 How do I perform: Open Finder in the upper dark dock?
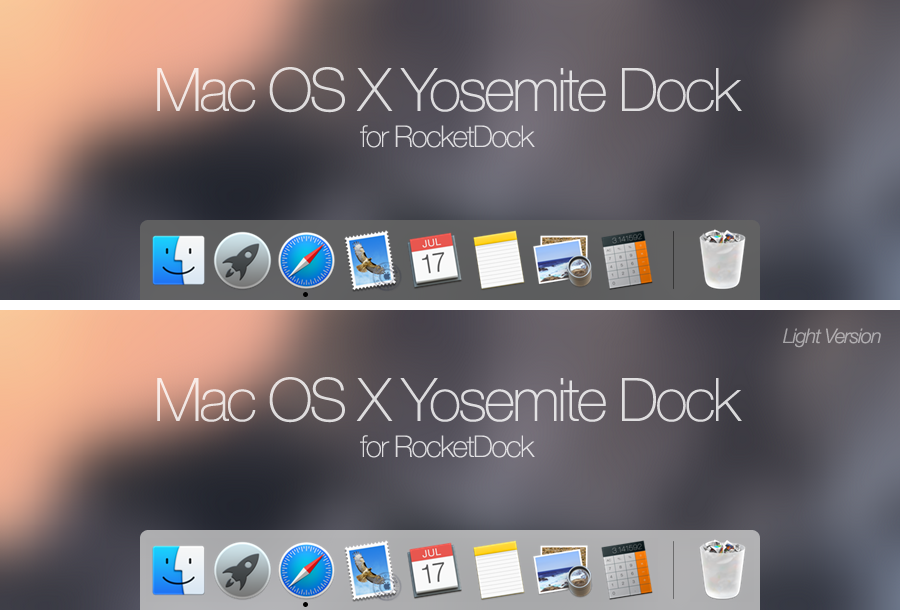click(x=179, y=260)
